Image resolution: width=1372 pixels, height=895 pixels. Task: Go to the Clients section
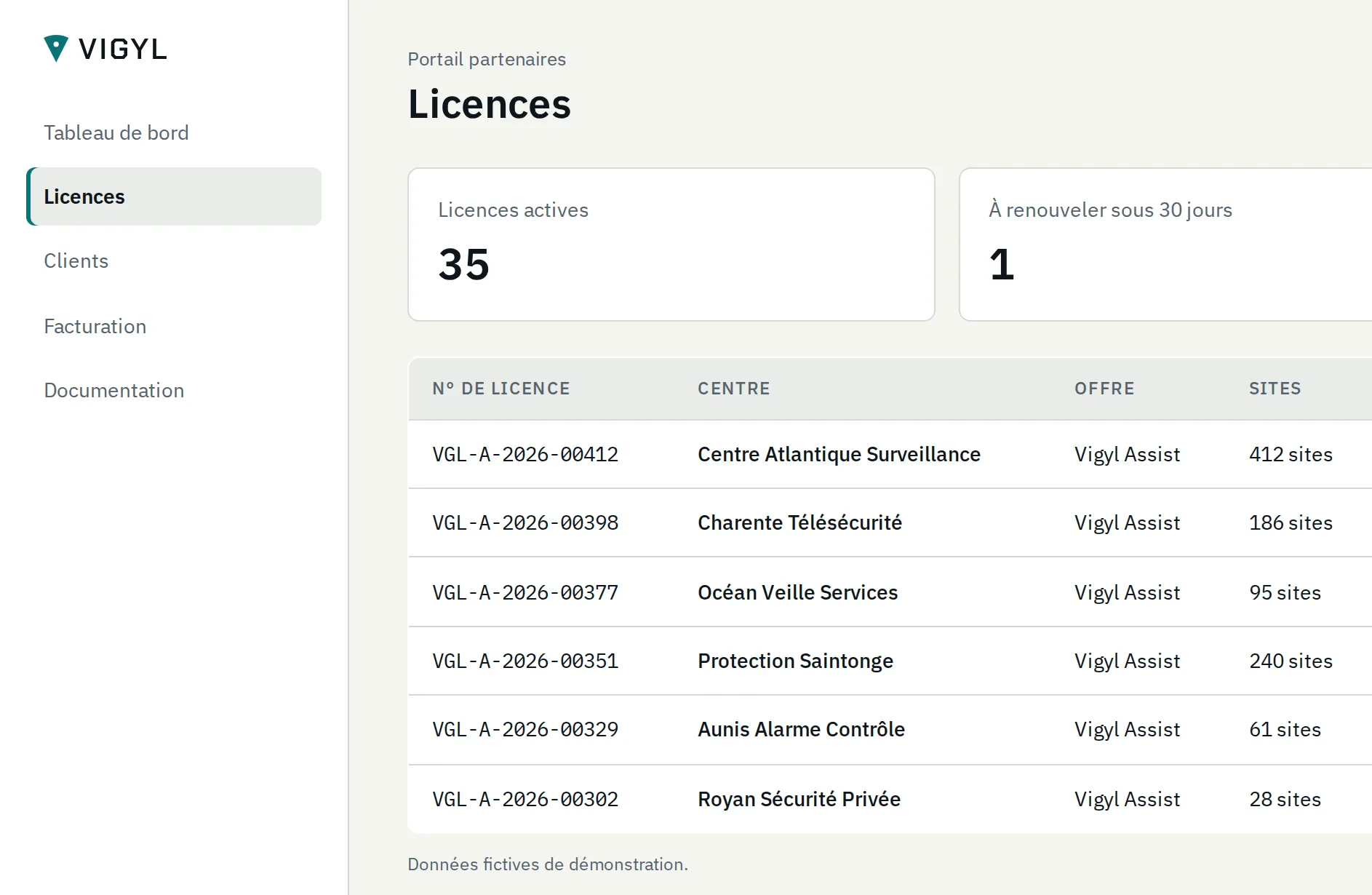(x=76, y=260)
